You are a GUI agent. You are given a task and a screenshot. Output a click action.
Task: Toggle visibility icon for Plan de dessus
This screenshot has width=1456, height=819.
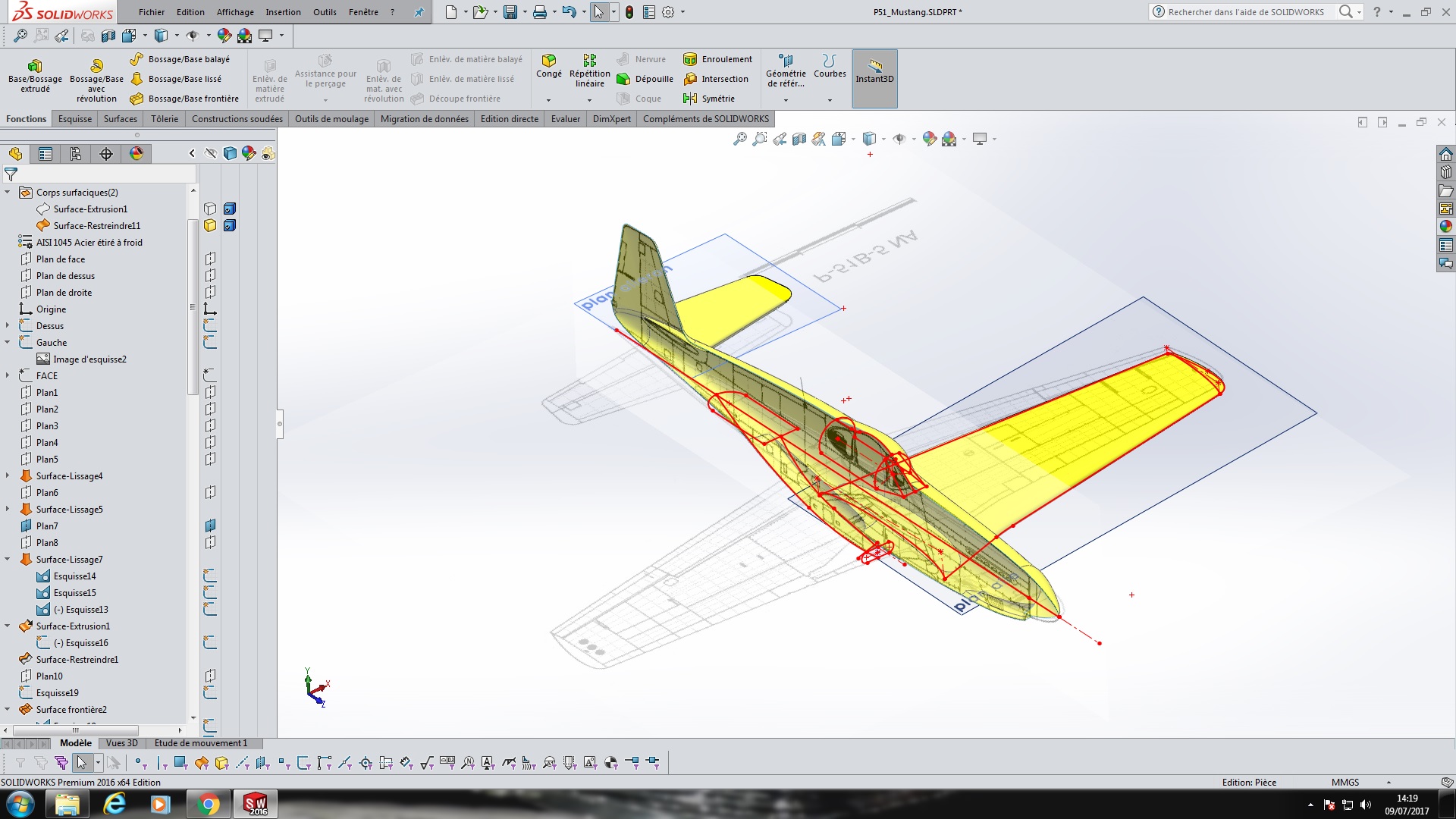[210, 276]
